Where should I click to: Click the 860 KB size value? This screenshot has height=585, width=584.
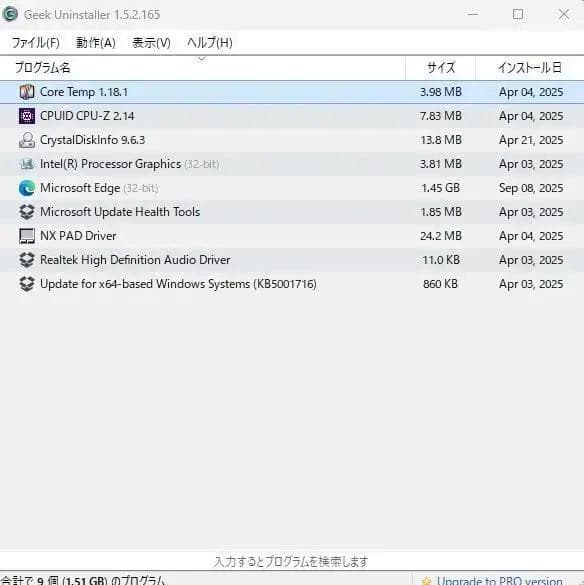click(x=440, y=284)
